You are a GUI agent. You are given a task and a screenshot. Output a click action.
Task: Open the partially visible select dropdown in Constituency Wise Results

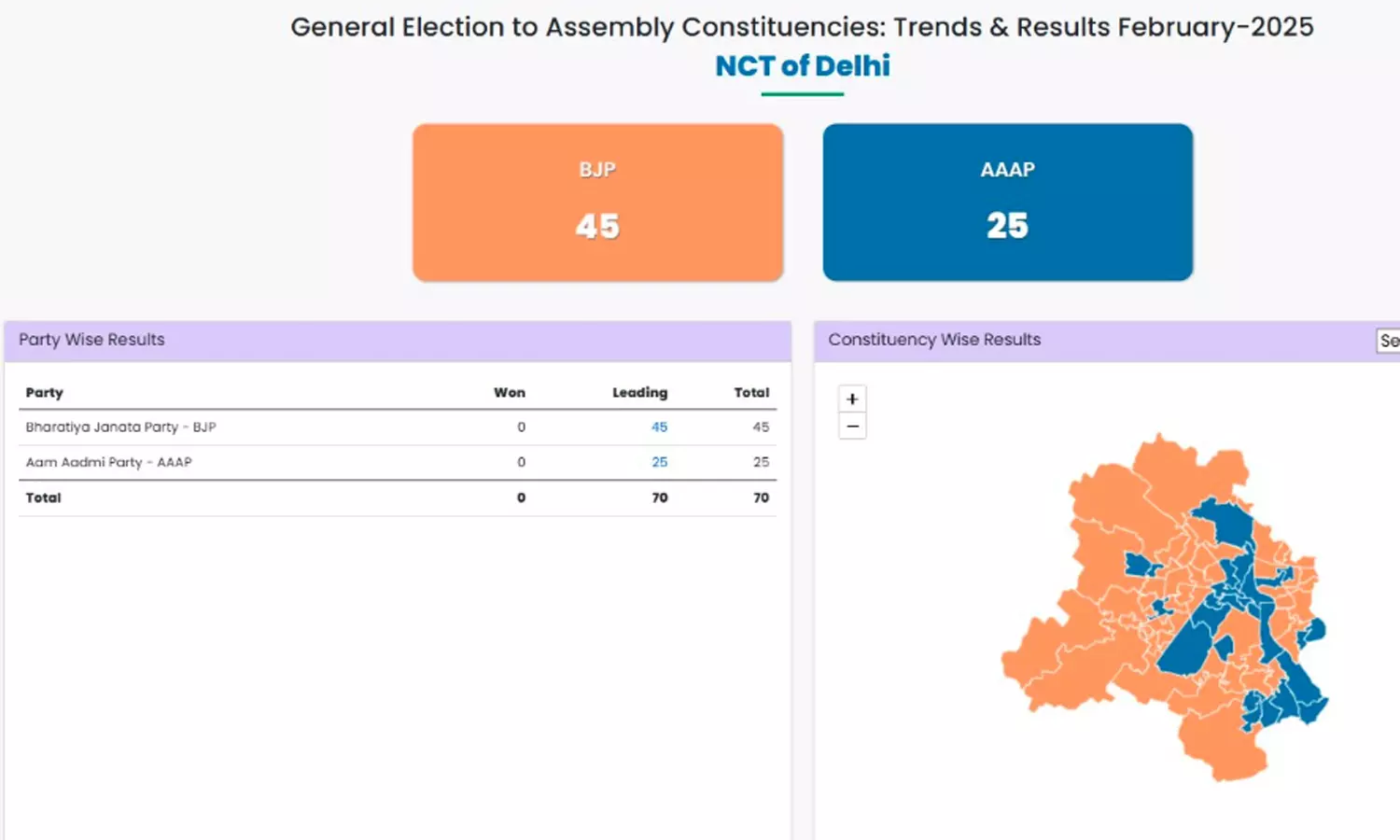[x=1389, y=341]
